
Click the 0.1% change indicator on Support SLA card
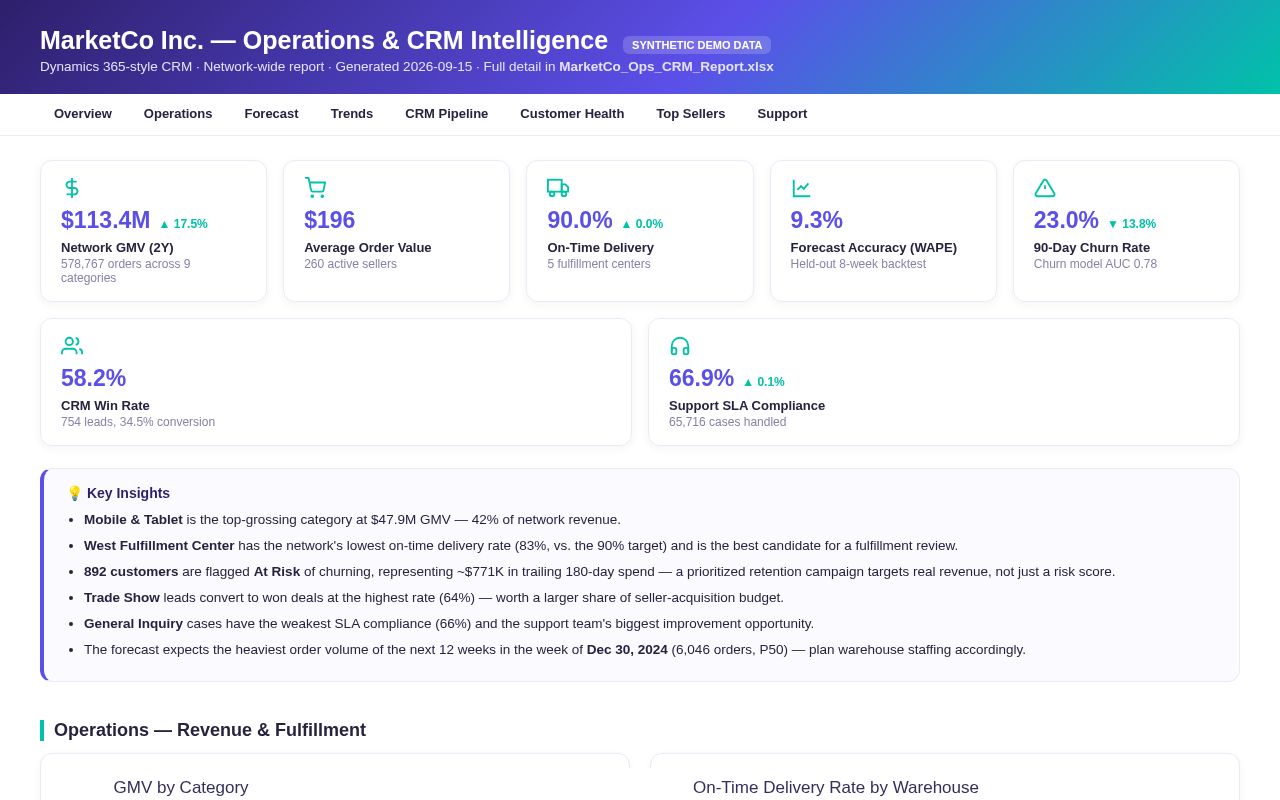(x=763, y=382)
